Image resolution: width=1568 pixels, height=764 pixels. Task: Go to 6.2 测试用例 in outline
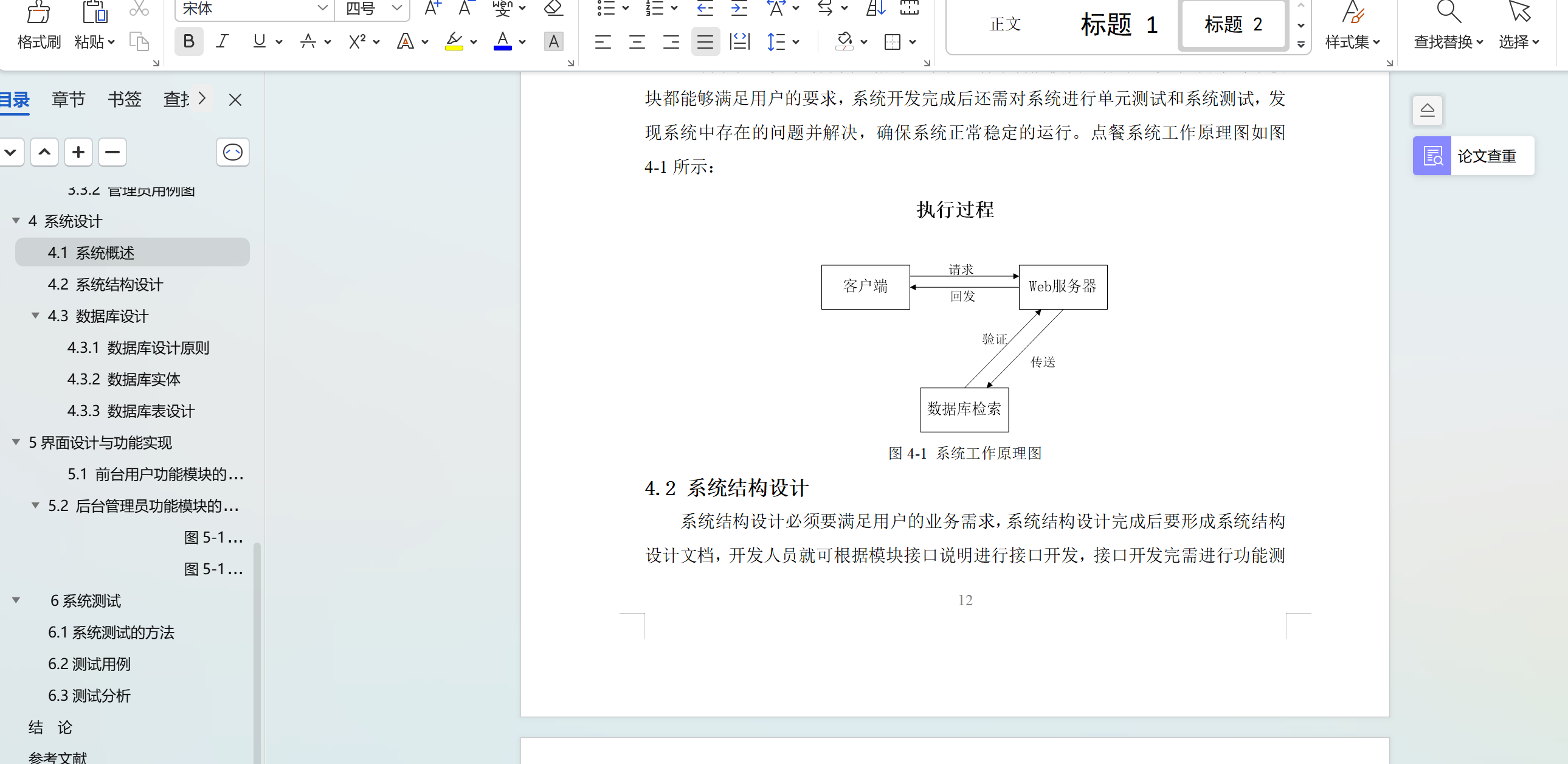[x=89, y=664]
